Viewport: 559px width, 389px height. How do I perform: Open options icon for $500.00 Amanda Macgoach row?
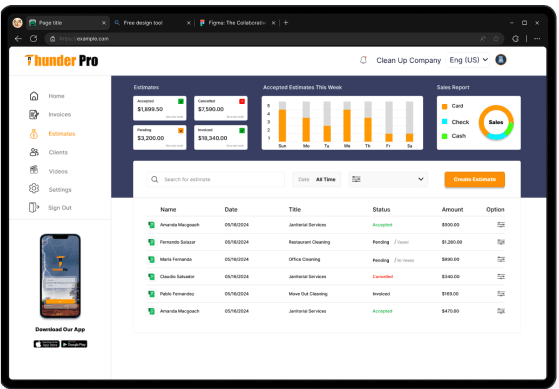(501, 225)
